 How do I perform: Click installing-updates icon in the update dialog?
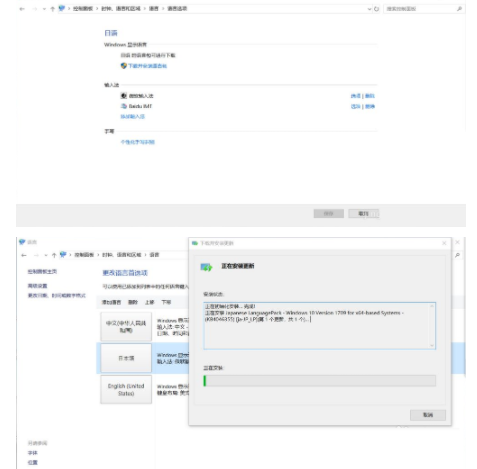(x=206, y=267)
